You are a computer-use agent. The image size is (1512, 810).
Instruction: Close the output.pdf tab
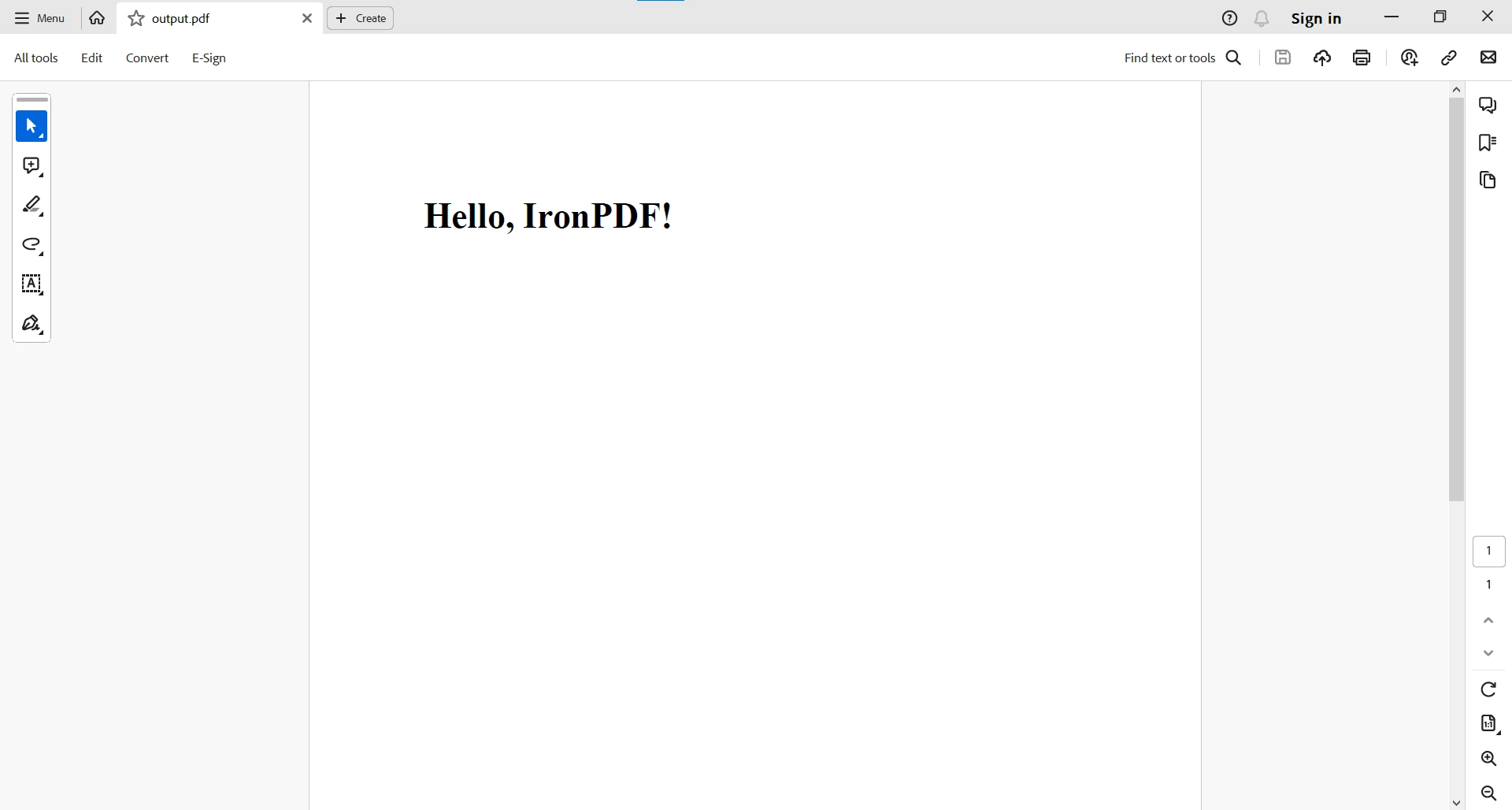[307, 18]
